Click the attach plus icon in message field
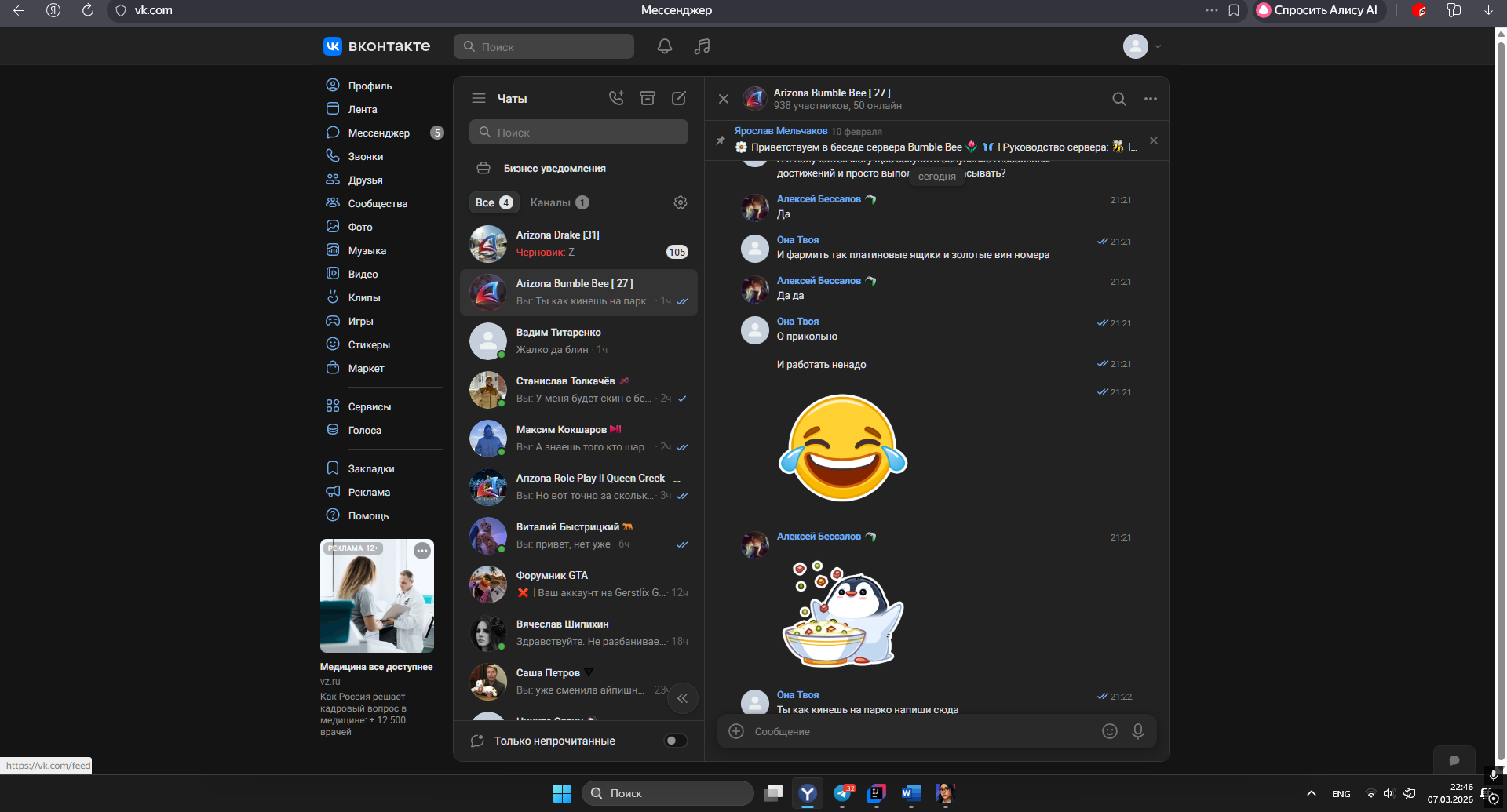Image resolution: width=1507 pixels, height=812 pixels. pyautogui.click(x=736, y=731)
